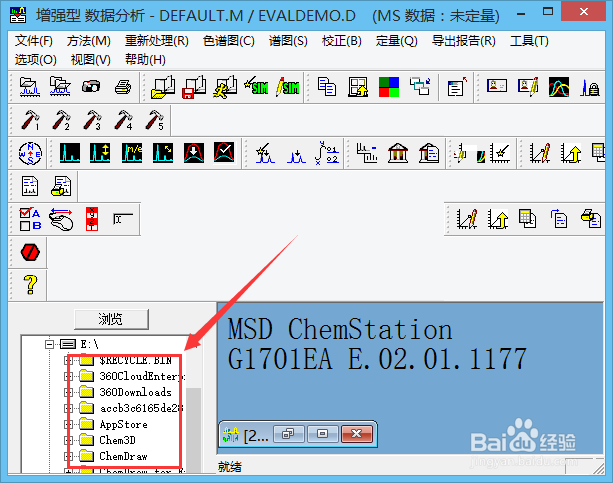Open the 方法(M) menu
This screenshot has height=483, width=613.
[x=89, y=41]
